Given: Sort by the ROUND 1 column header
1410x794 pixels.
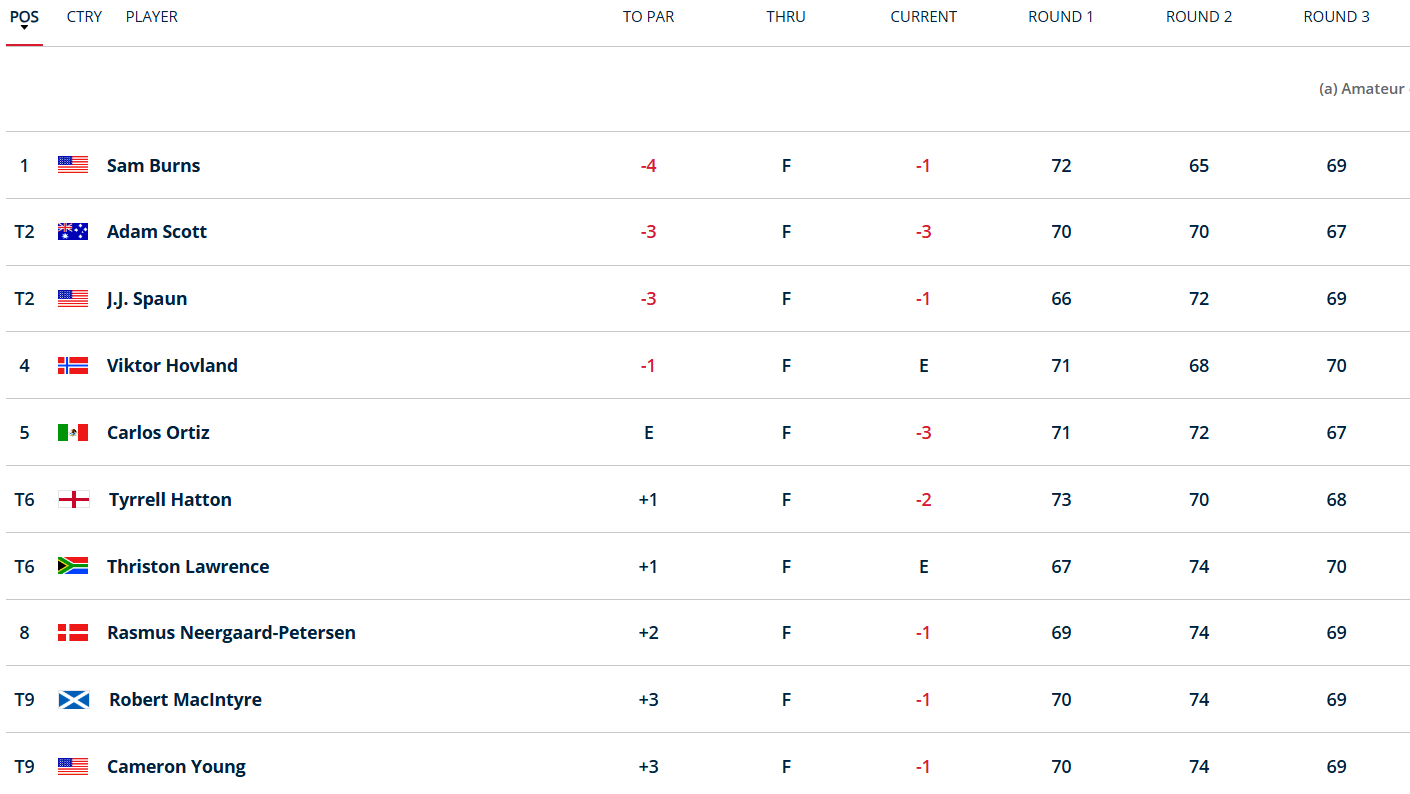Looking at the screenshot, I should (x=1061, y=17).
